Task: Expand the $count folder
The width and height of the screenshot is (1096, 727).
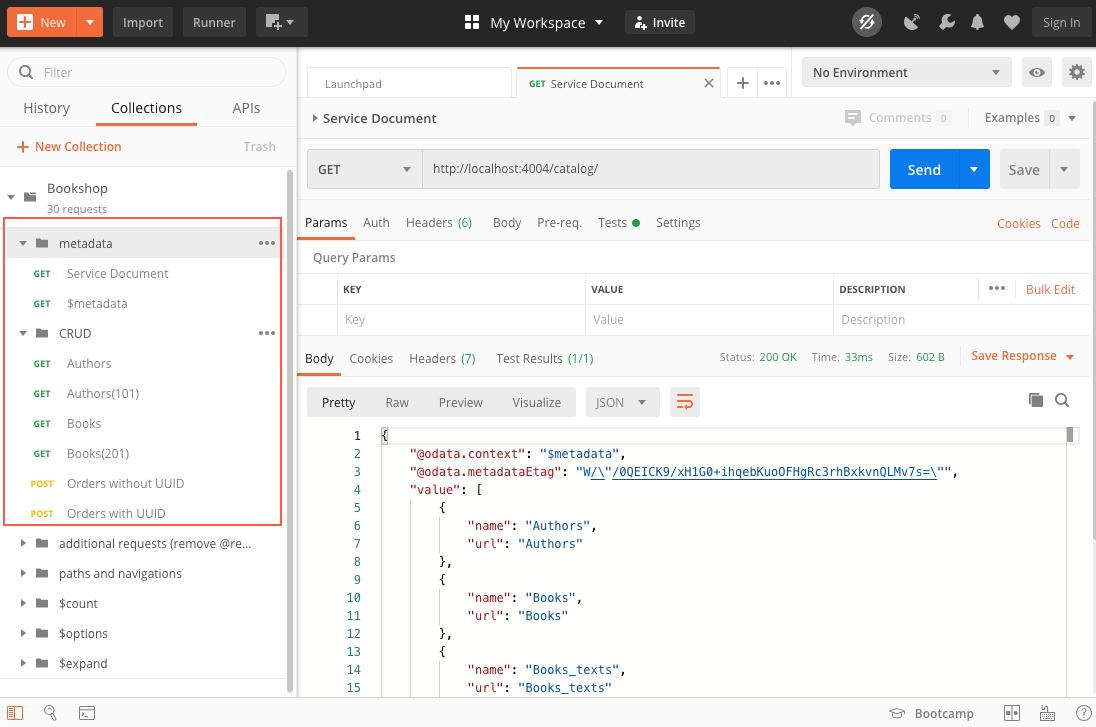Action: click(23, 603)
